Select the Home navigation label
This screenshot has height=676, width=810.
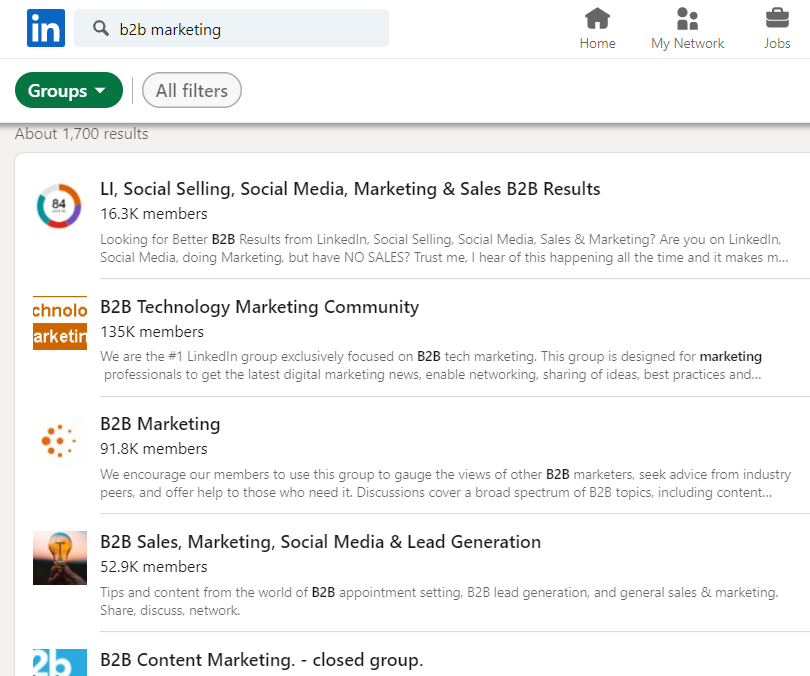pos(597,43)
